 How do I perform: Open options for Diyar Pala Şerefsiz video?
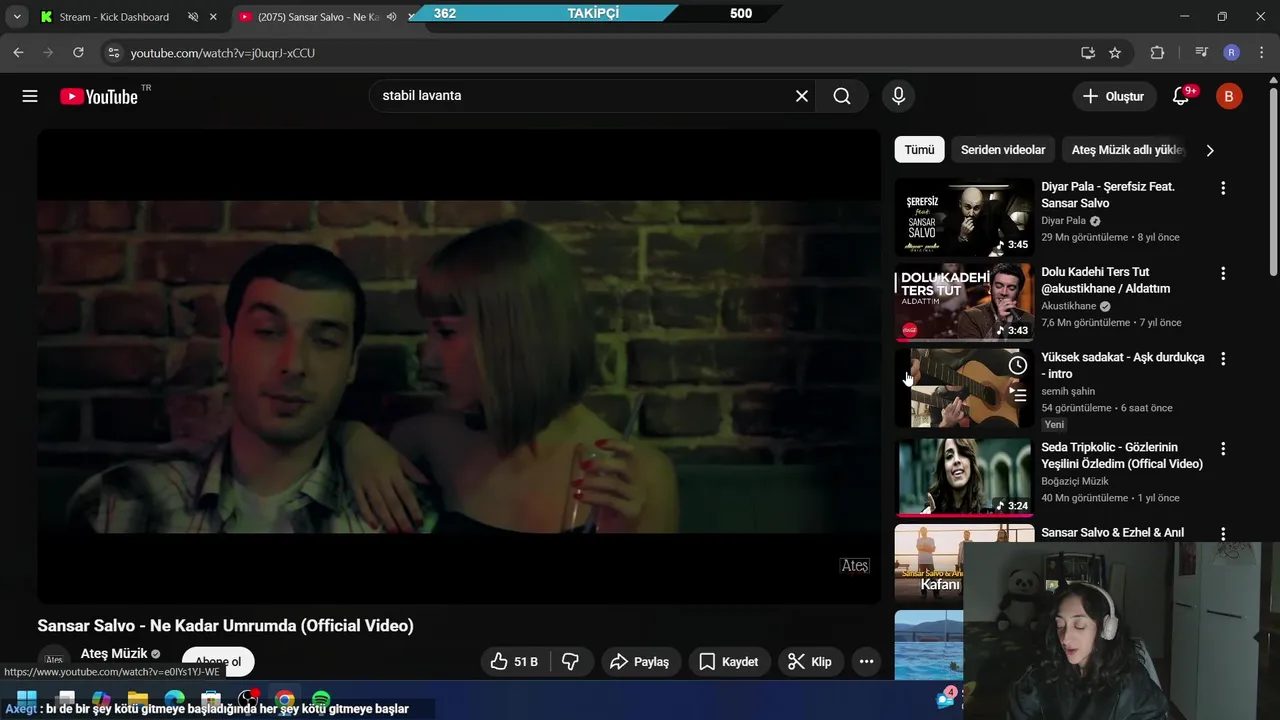(x=1222, y=188)
